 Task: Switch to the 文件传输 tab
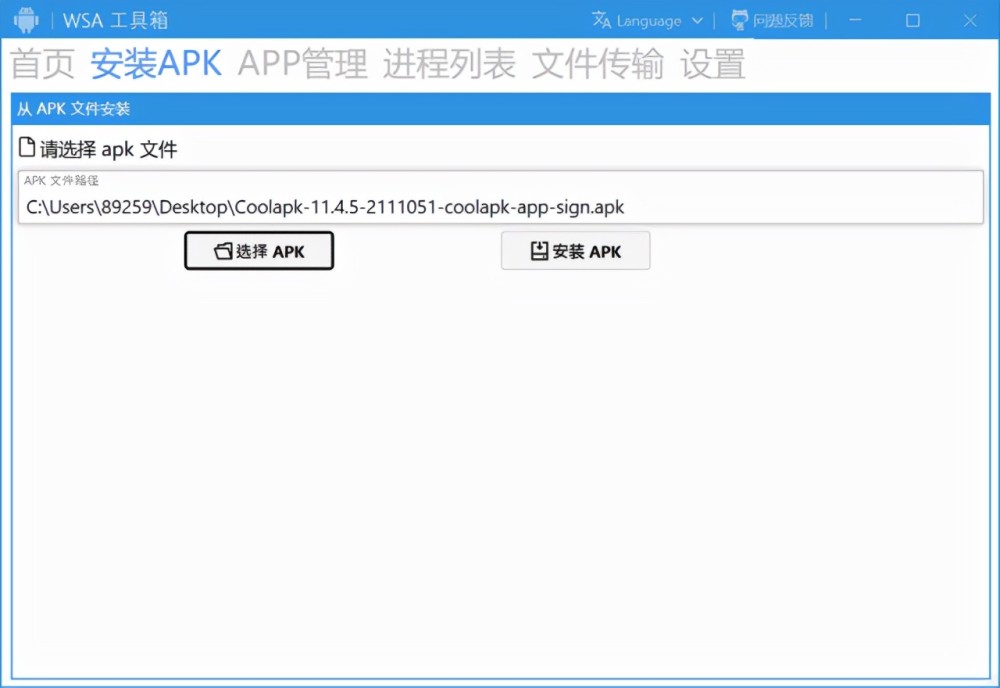tap(597, 64)
